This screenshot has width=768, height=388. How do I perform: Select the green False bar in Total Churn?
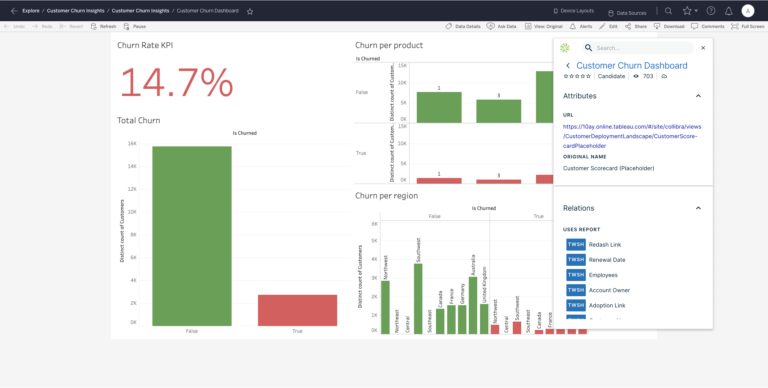coord(192,236)
